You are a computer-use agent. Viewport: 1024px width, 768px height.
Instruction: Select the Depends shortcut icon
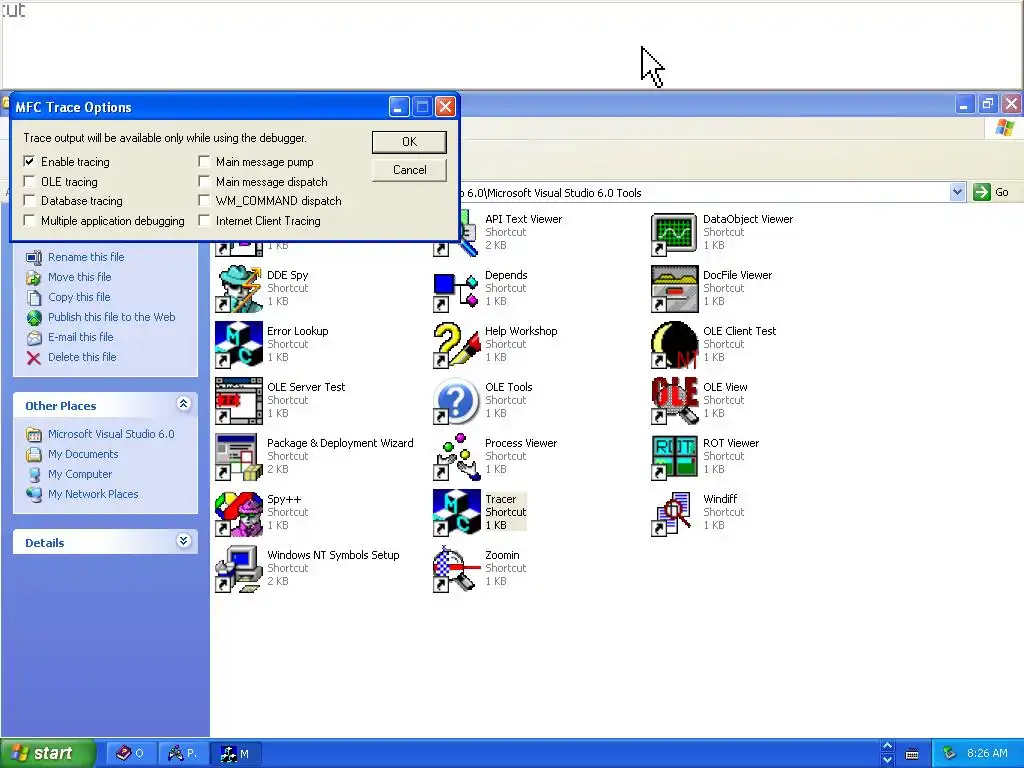coord(456,291)
